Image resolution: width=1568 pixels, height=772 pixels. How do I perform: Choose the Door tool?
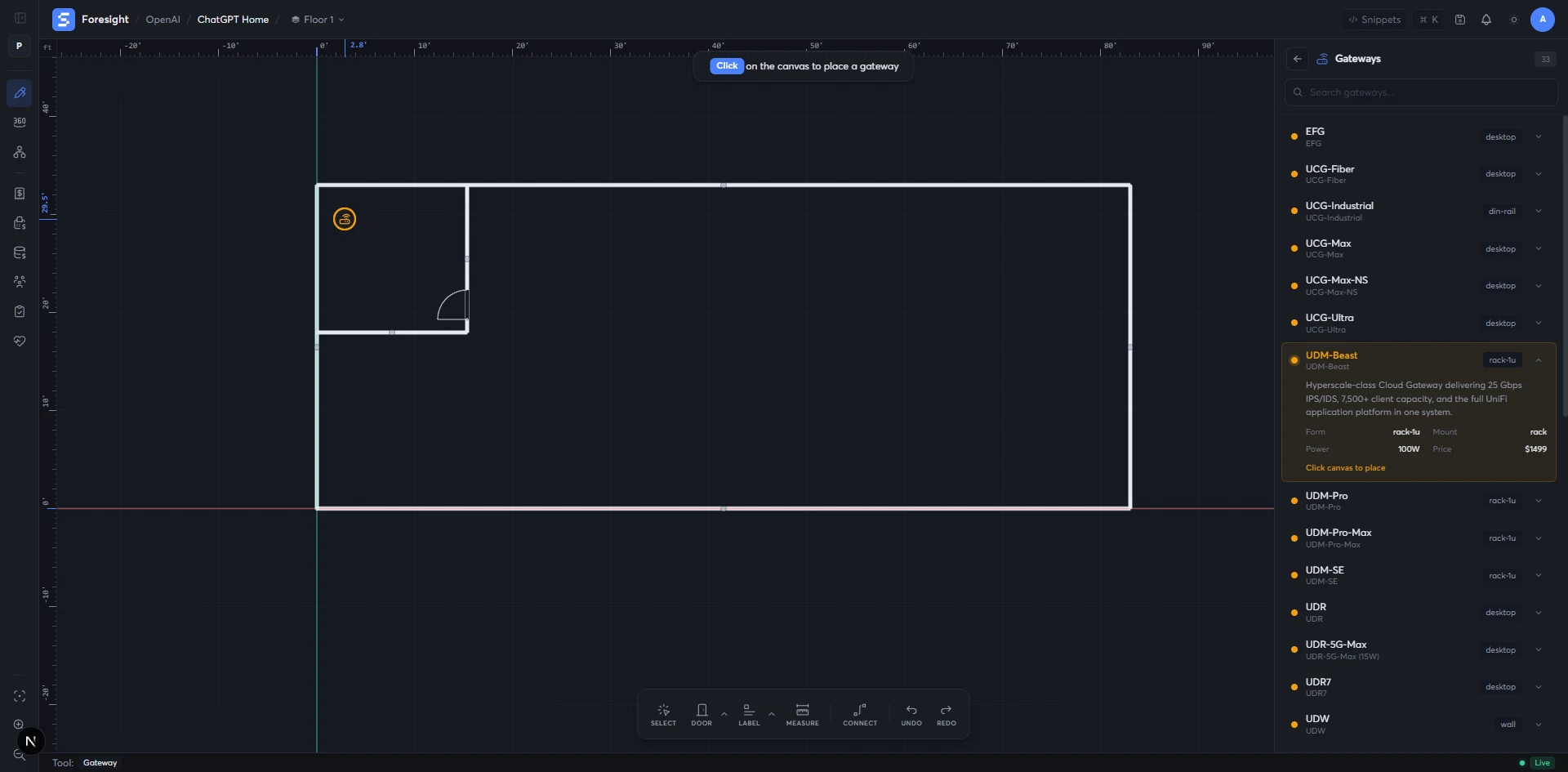[702, 715]
